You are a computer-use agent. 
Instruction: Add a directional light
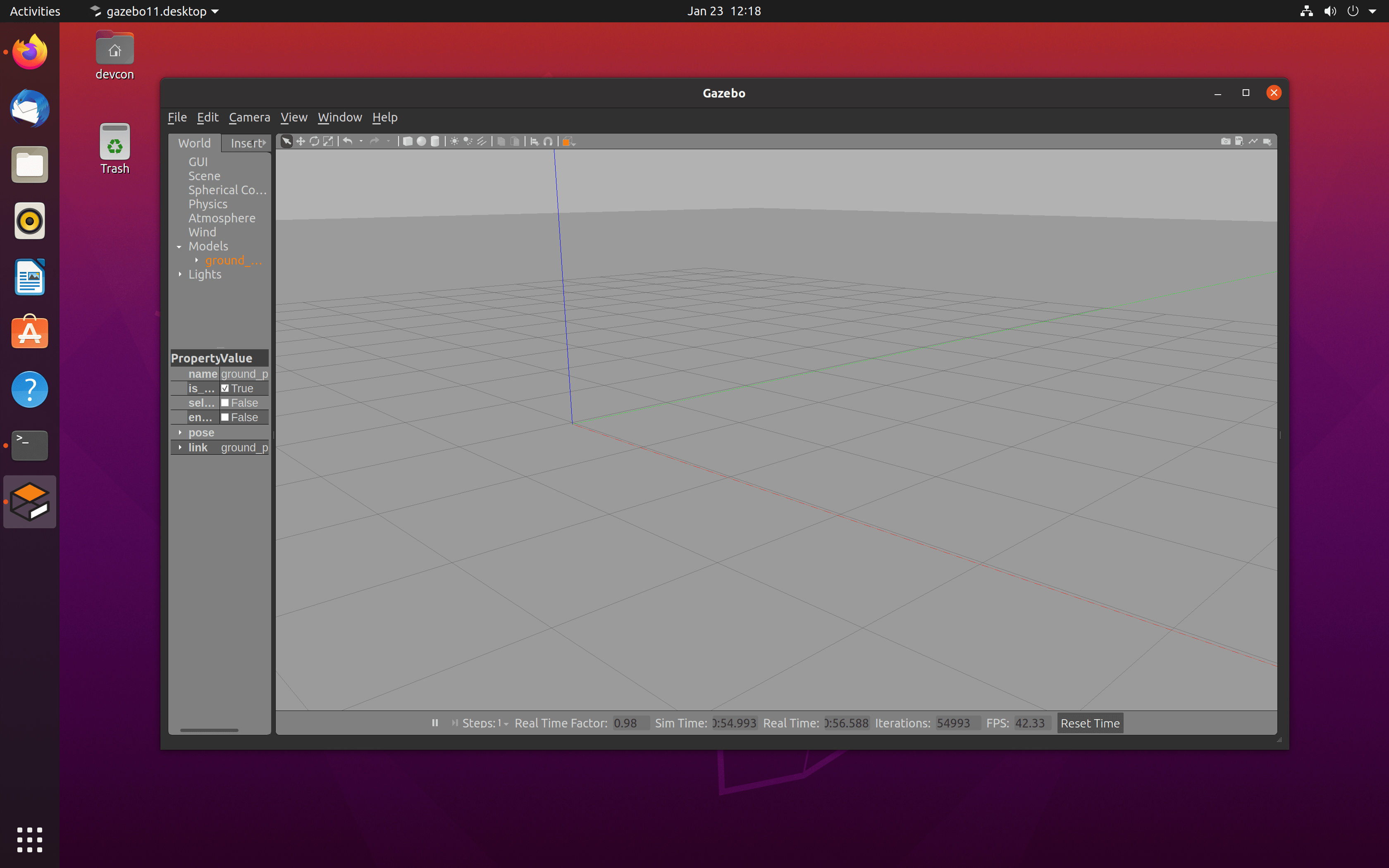[482, 141]
